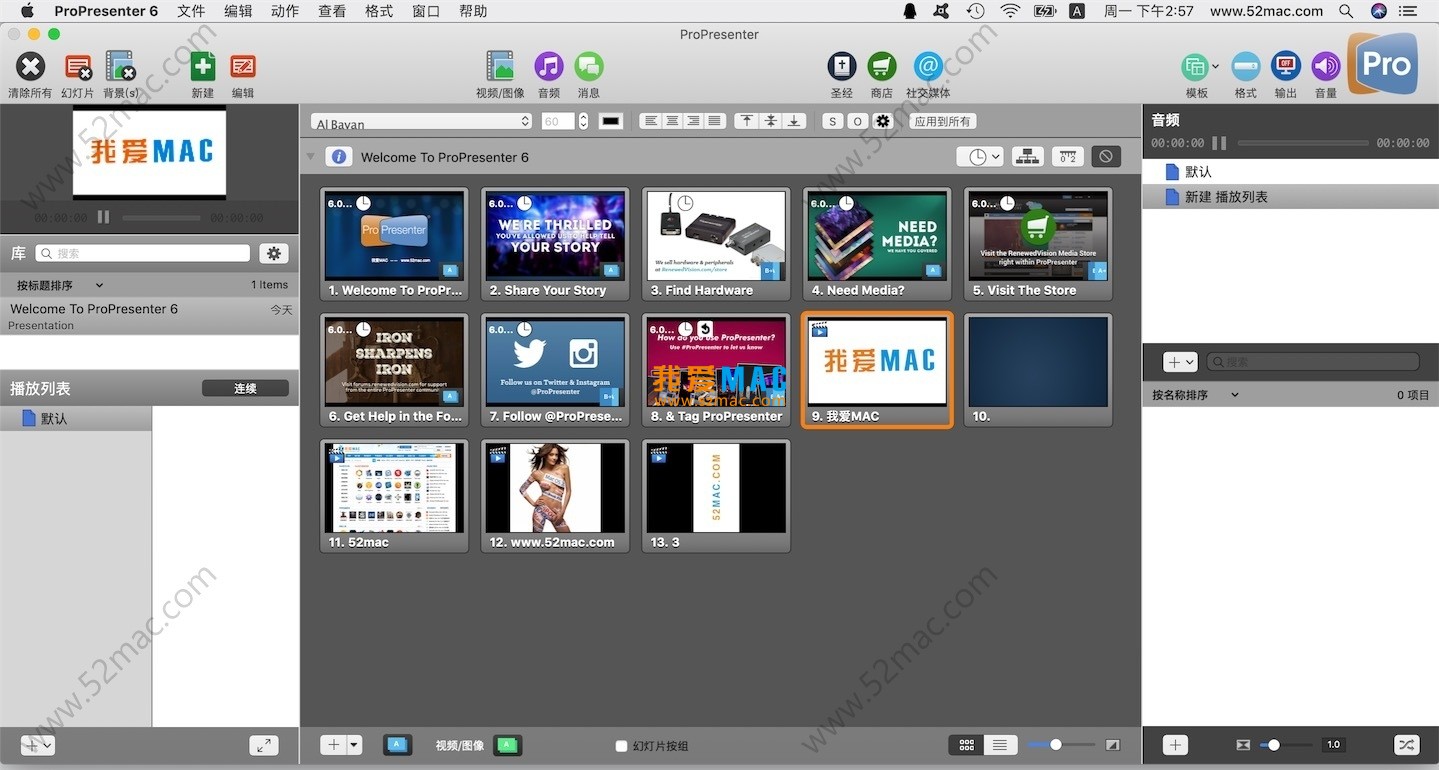The image size is (1439, 770).
Task: Click the black text color swatch
Action: (611, 121)
